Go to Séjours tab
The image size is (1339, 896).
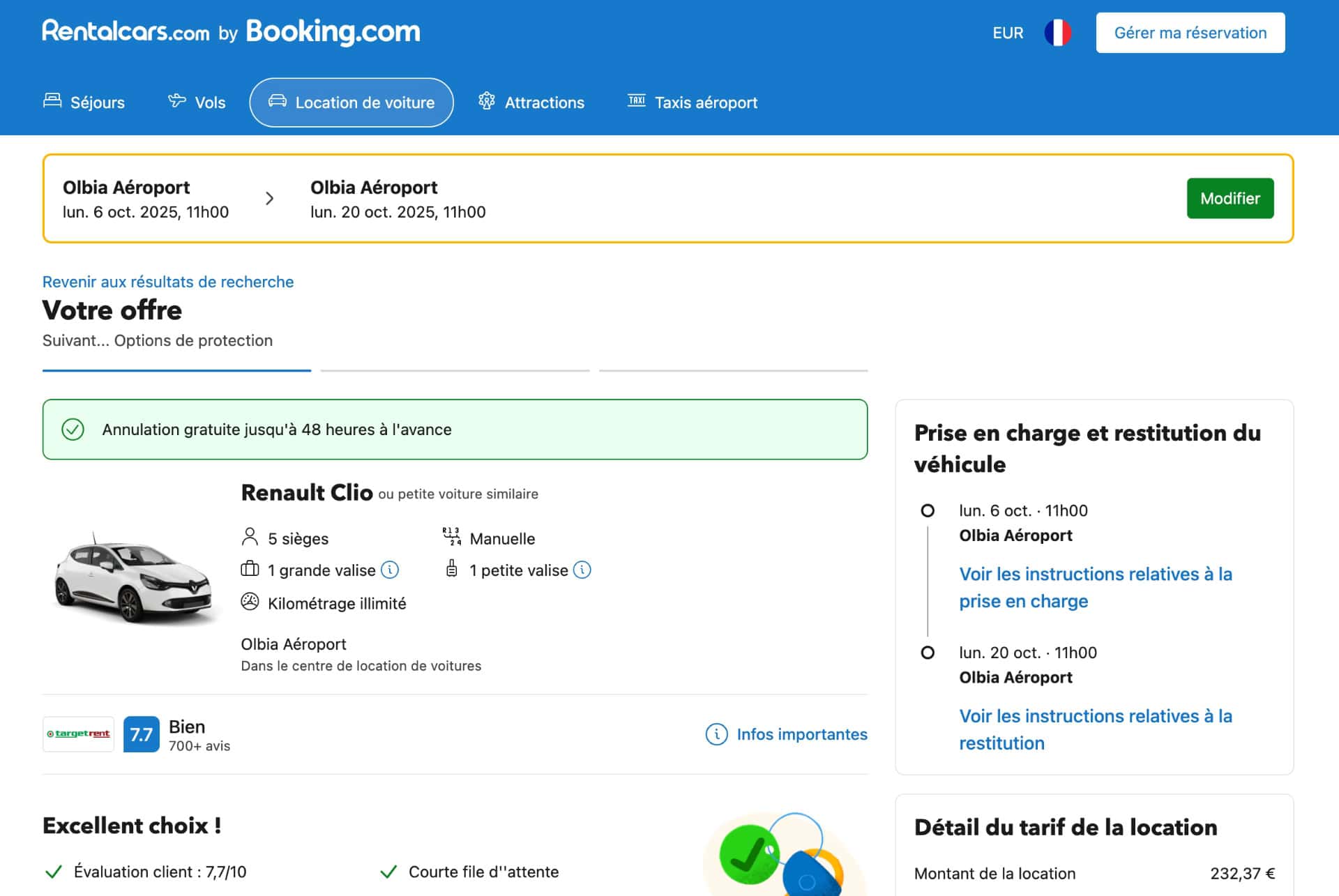coord(84,102)
